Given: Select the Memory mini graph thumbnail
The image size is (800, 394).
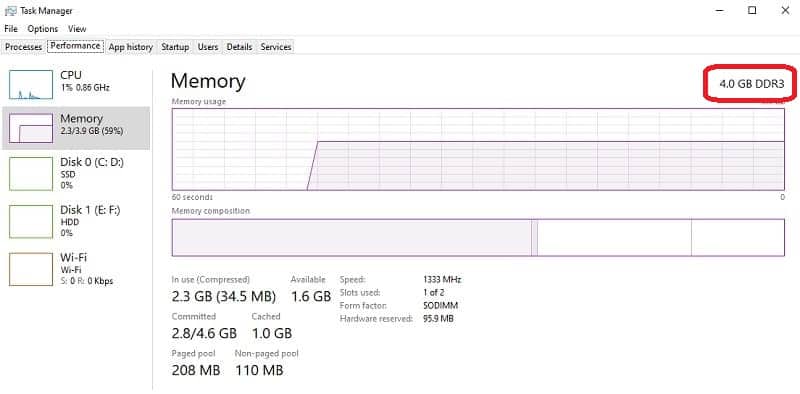Looking at the screenshot, I should (31, 128).
